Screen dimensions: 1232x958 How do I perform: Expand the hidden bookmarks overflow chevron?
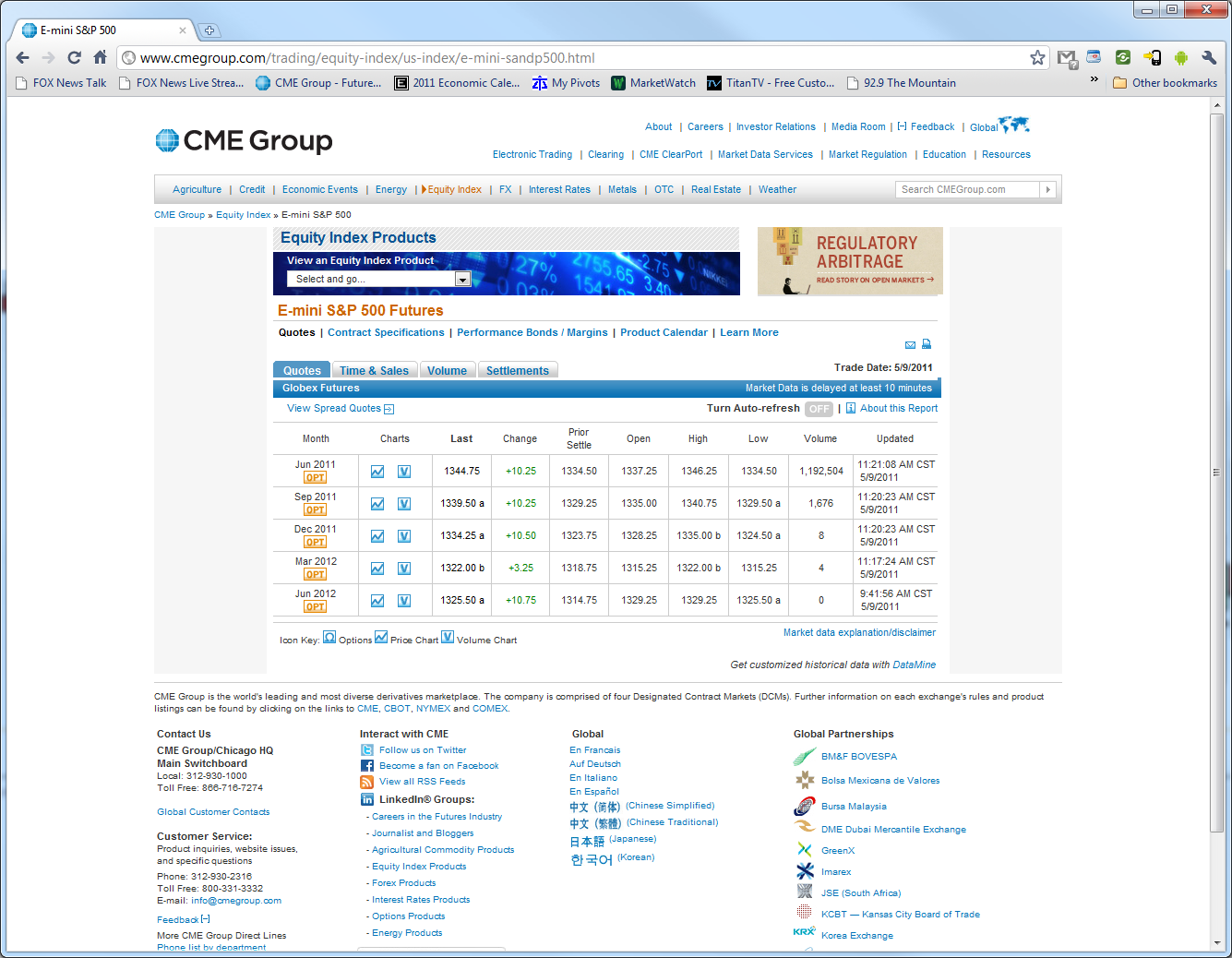click(1094, 80)
